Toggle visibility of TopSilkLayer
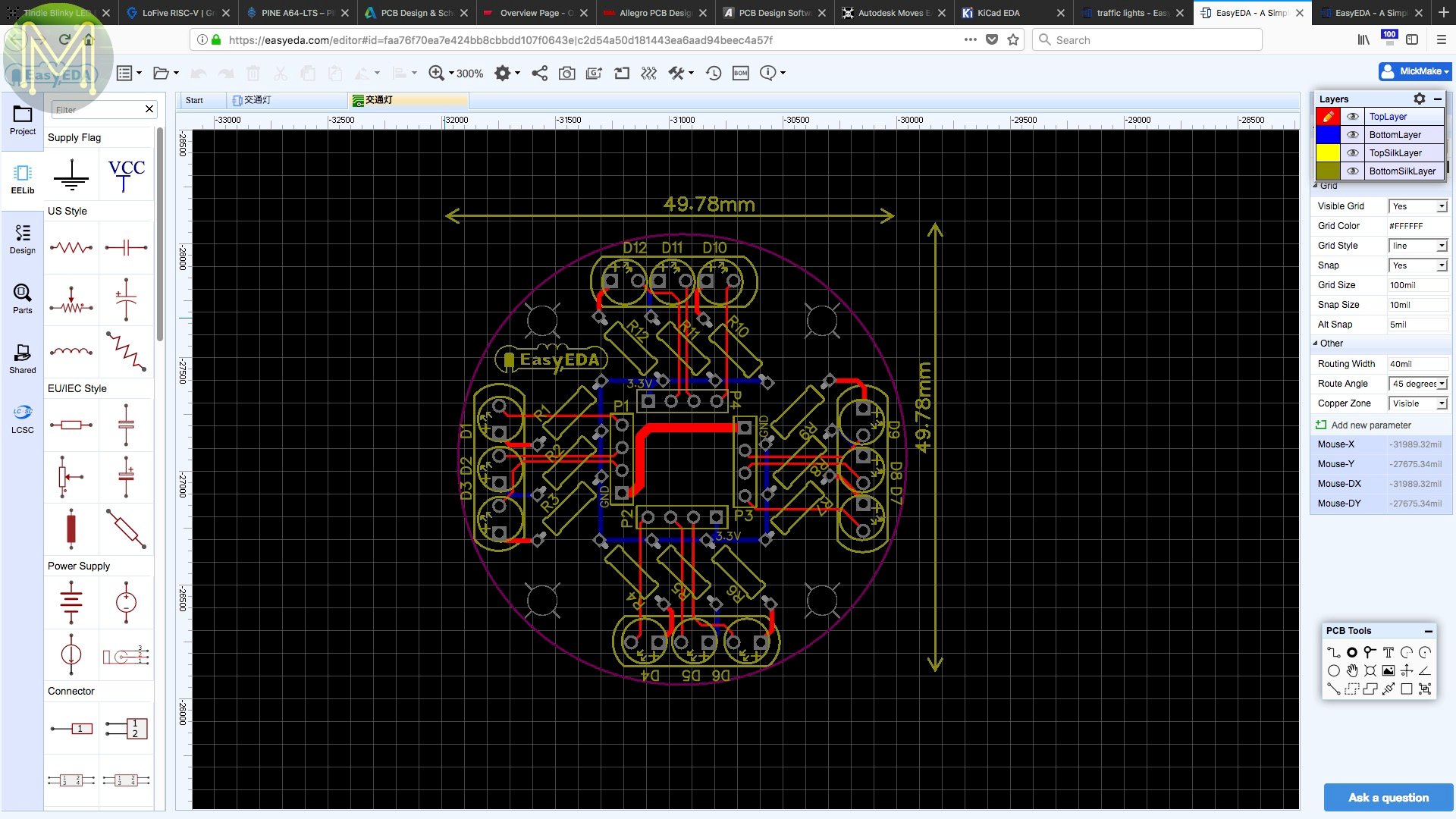The image size is (1456, 819). click(x=1353, y=153)
